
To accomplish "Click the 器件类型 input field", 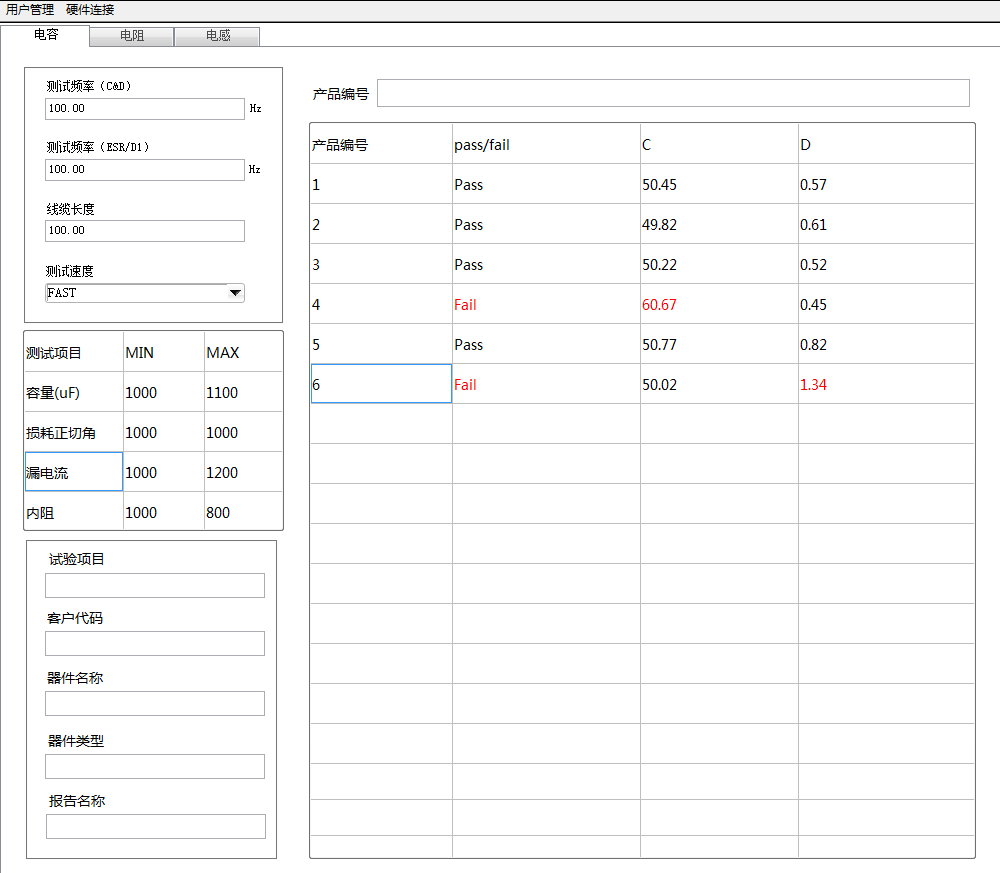I will (155, 767).
